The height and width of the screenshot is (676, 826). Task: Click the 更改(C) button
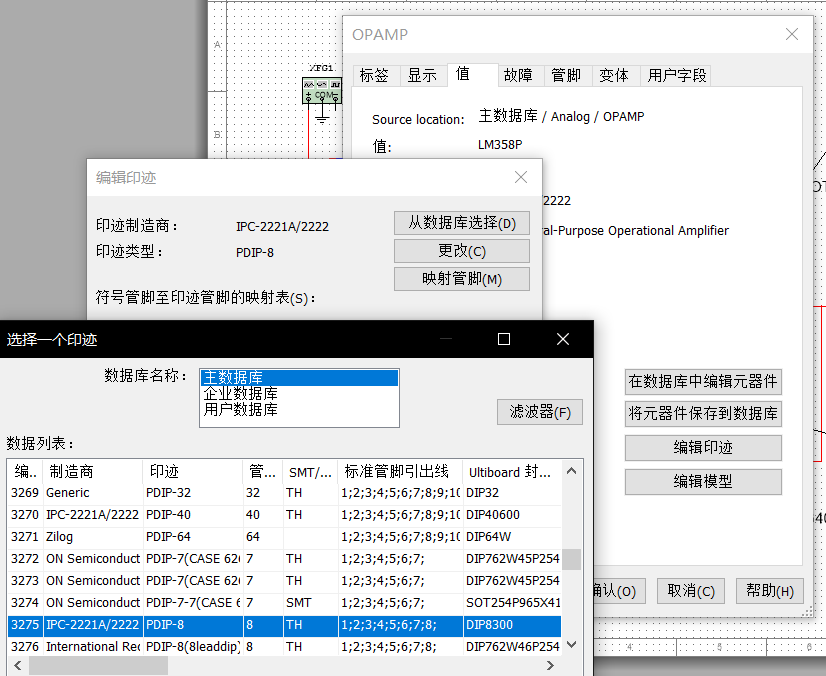click(462, 251)
